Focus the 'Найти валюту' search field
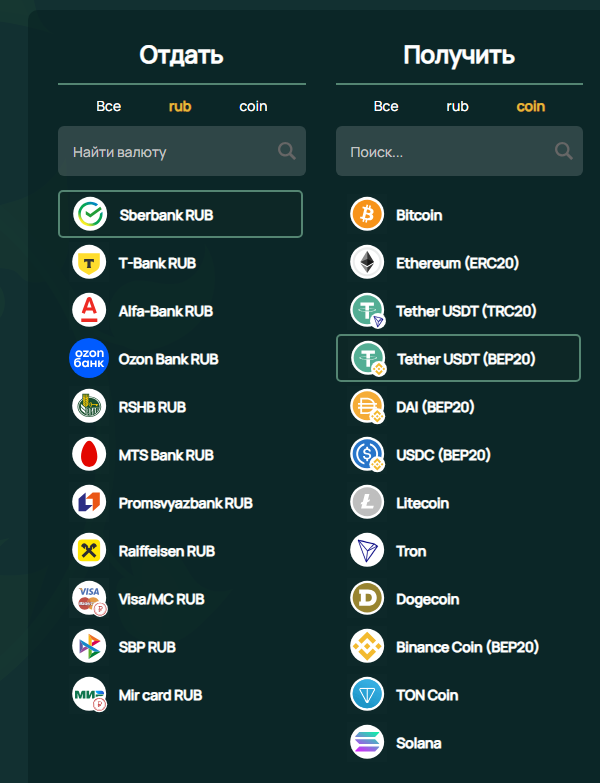 point(165,152)
